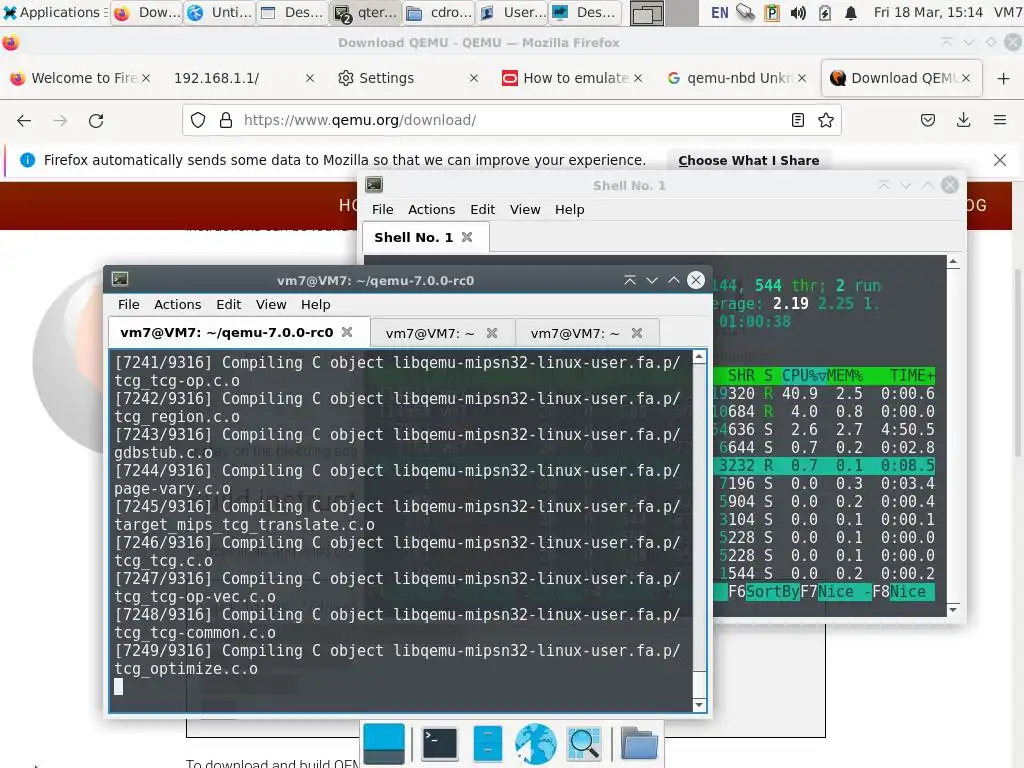1024x768 pixels.
Task: Click the site padlock security icon
Action: tap(226, 120)
